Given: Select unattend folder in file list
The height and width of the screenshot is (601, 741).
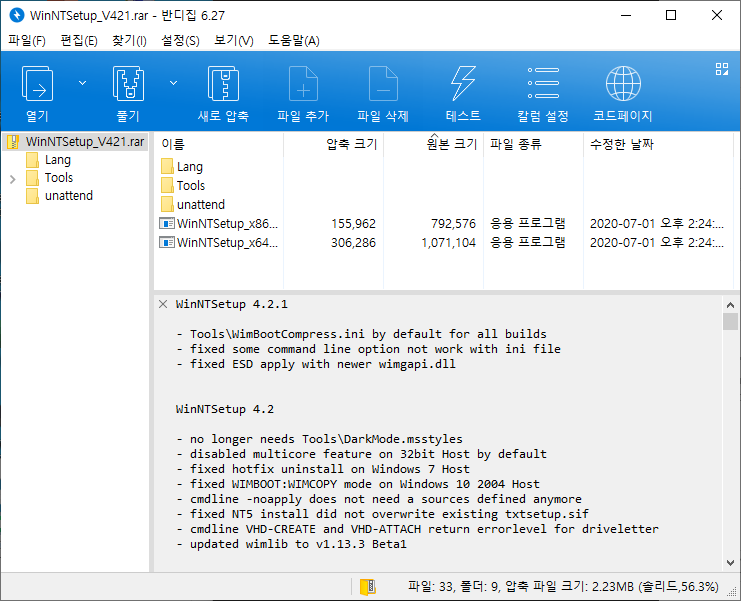Looking at the screenshot, I should pyautogui.click(x=201, y=205).
